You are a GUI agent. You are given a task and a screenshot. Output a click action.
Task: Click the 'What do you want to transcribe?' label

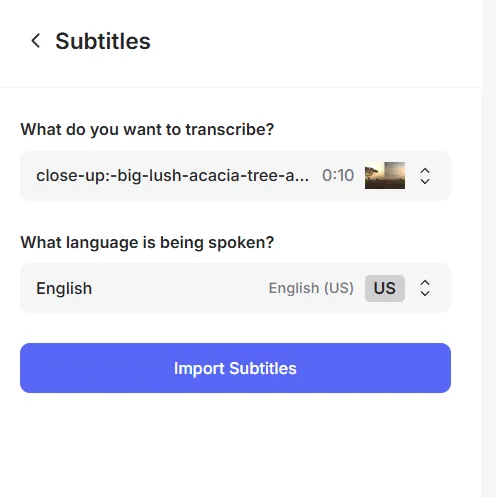(x=147, y=129)
